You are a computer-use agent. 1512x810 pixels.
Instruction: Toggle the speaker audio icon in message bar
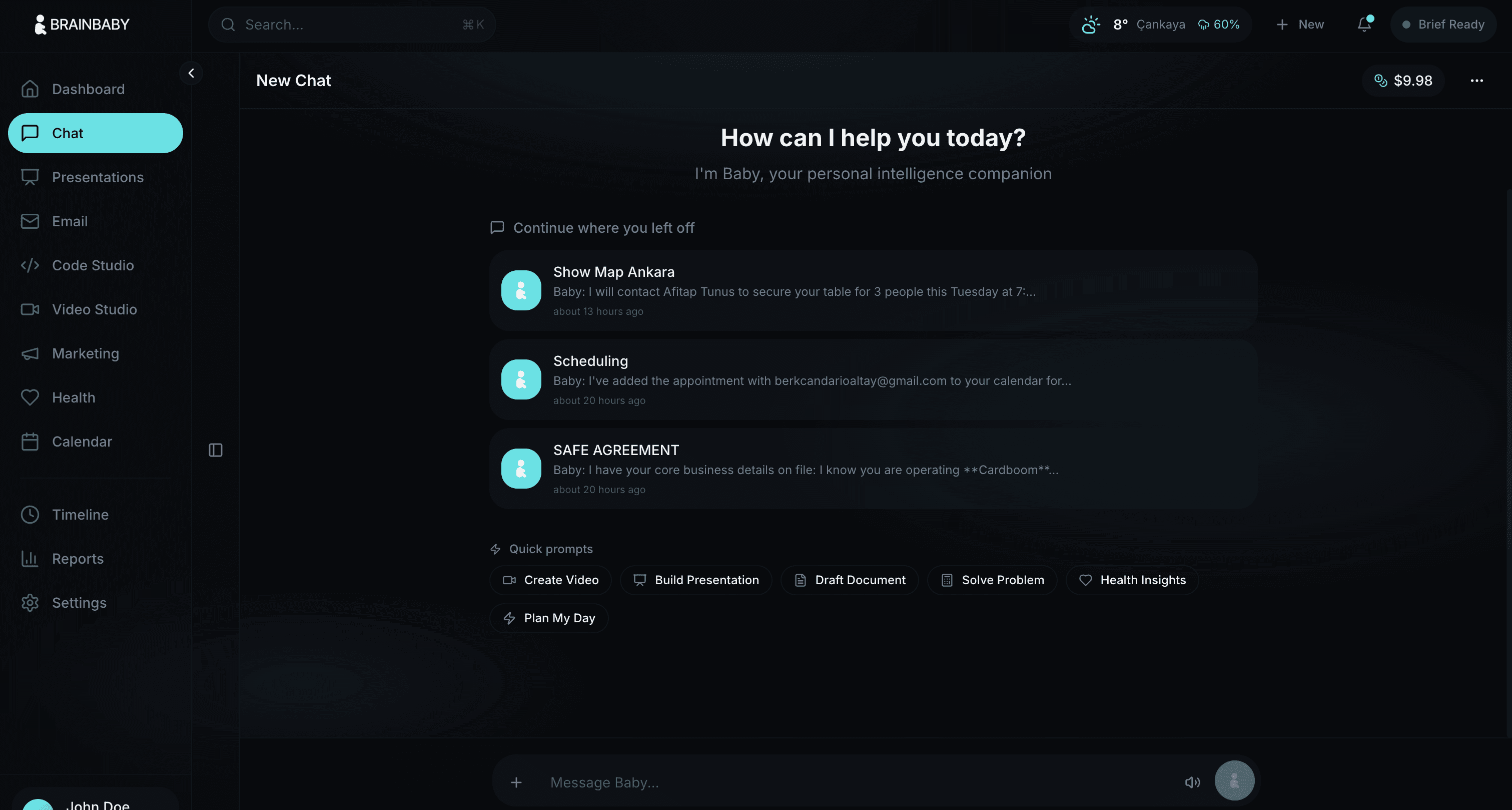[x=1192, y=782]
